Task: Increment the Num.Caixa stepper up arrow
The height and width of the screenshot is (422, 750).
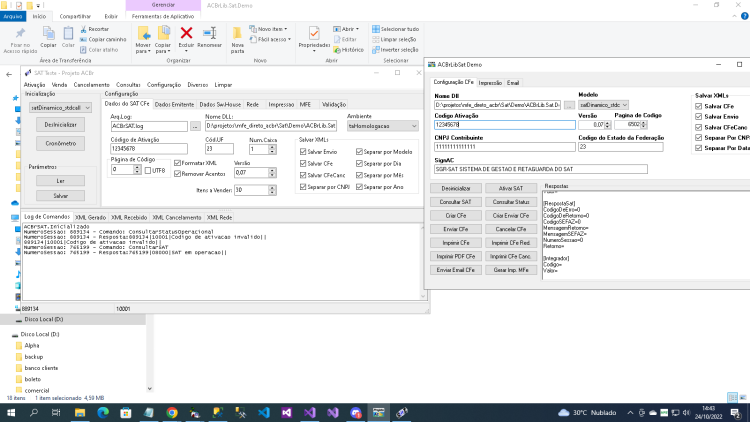Action: click(x=272, y=147)
